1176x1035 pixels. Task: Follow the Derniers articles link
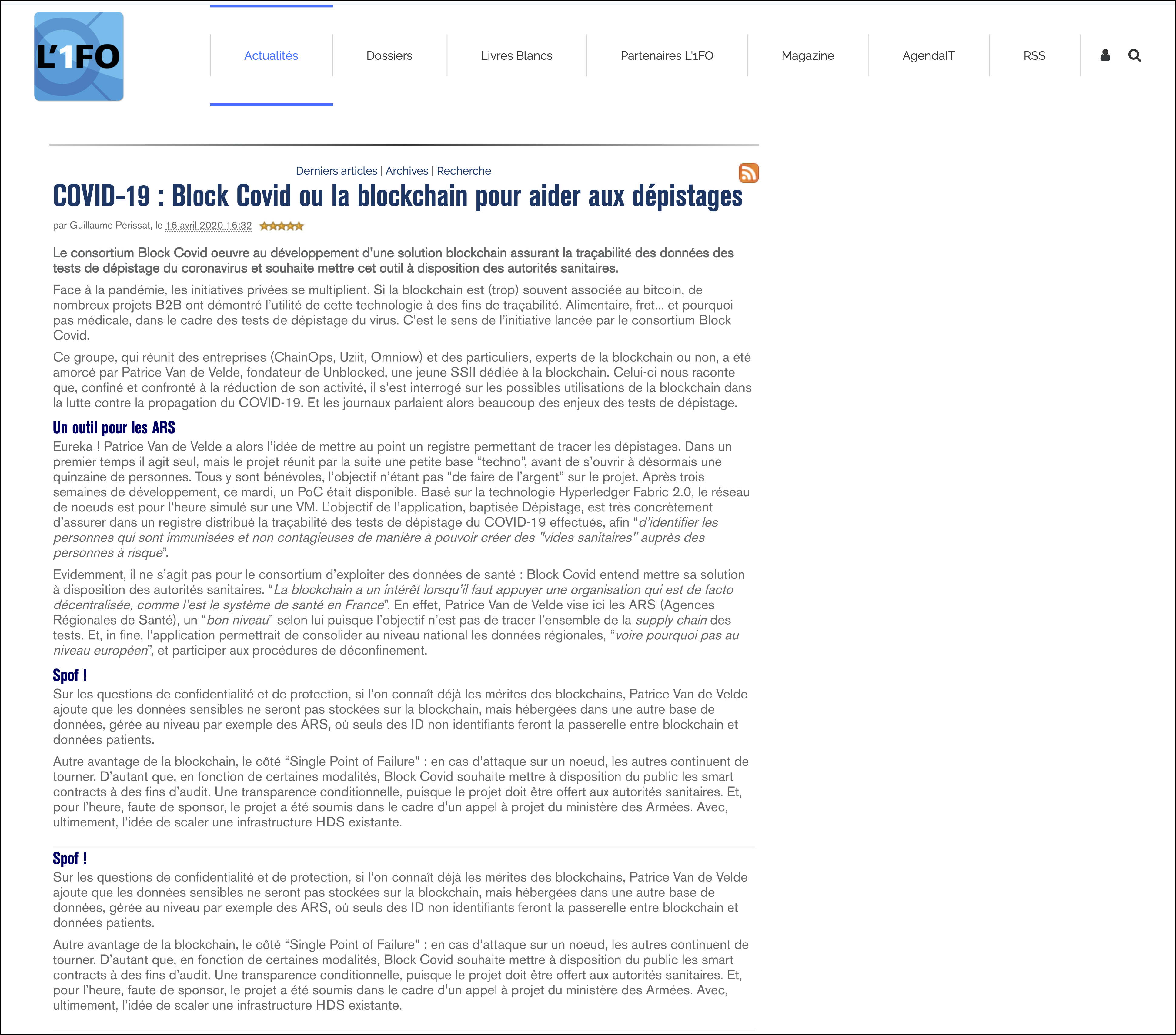pos(336,171)
